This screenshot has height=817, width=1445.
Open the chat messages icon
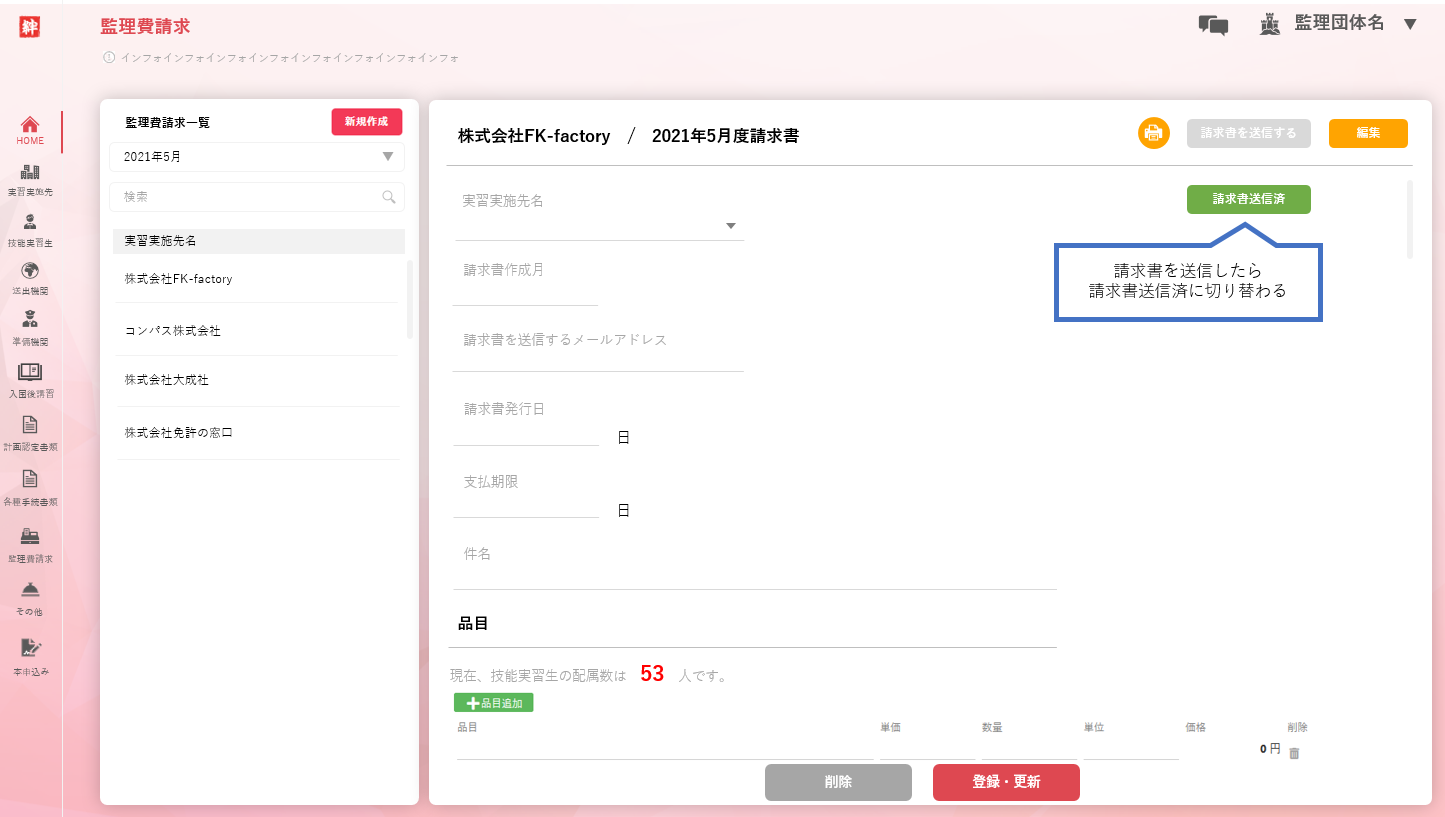point(1213,26)
